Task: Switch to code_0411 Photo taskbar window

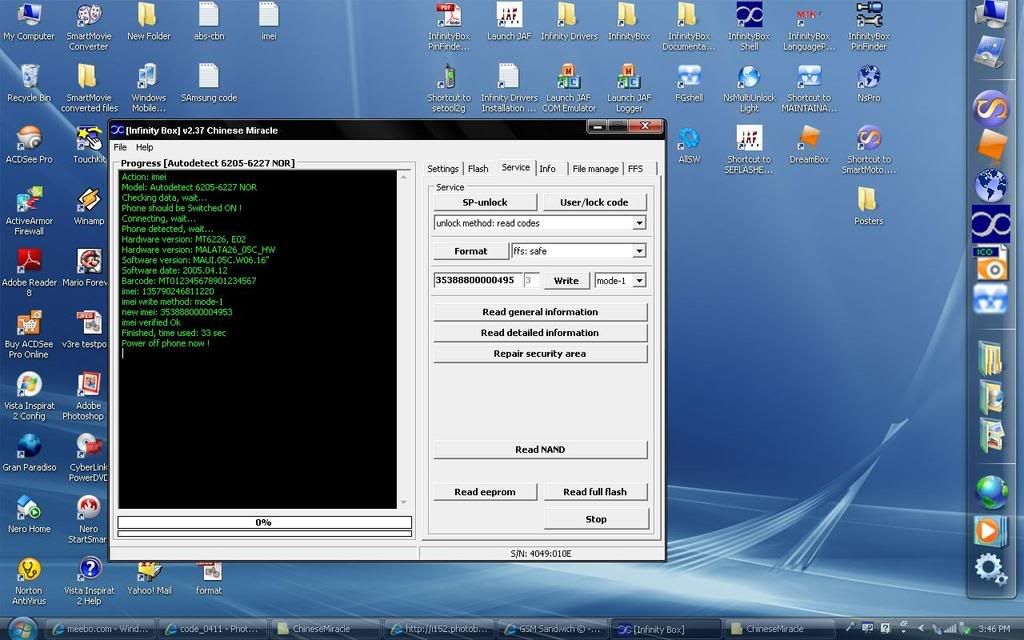Action: point(214,630)
